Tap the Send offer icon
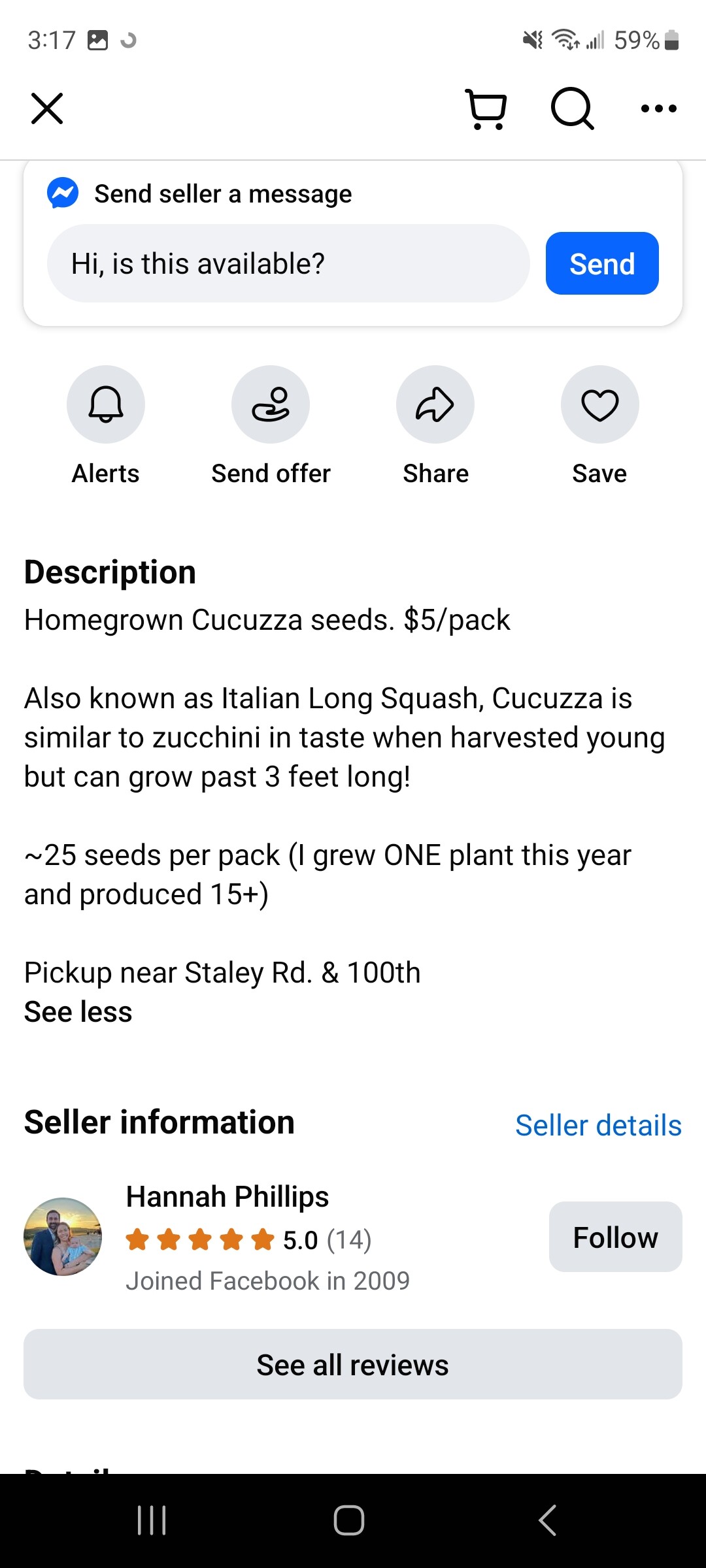 click(271, 404)
